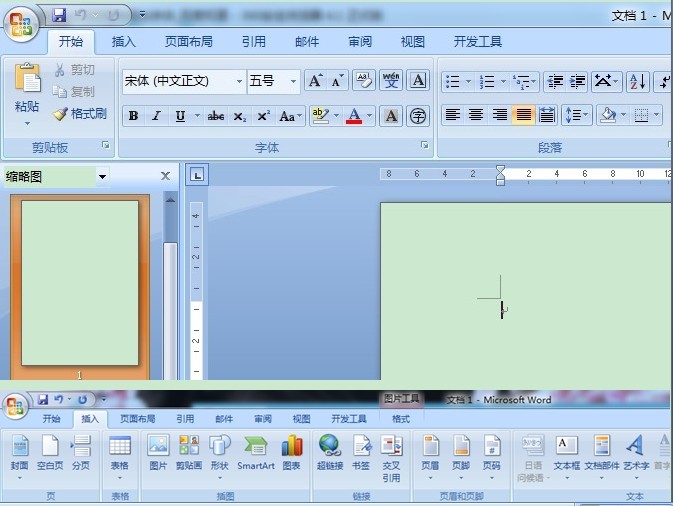The width and height of the screenshot is (673, 506).
Task: Open 视图 tab in upper window
Action: 413,42
